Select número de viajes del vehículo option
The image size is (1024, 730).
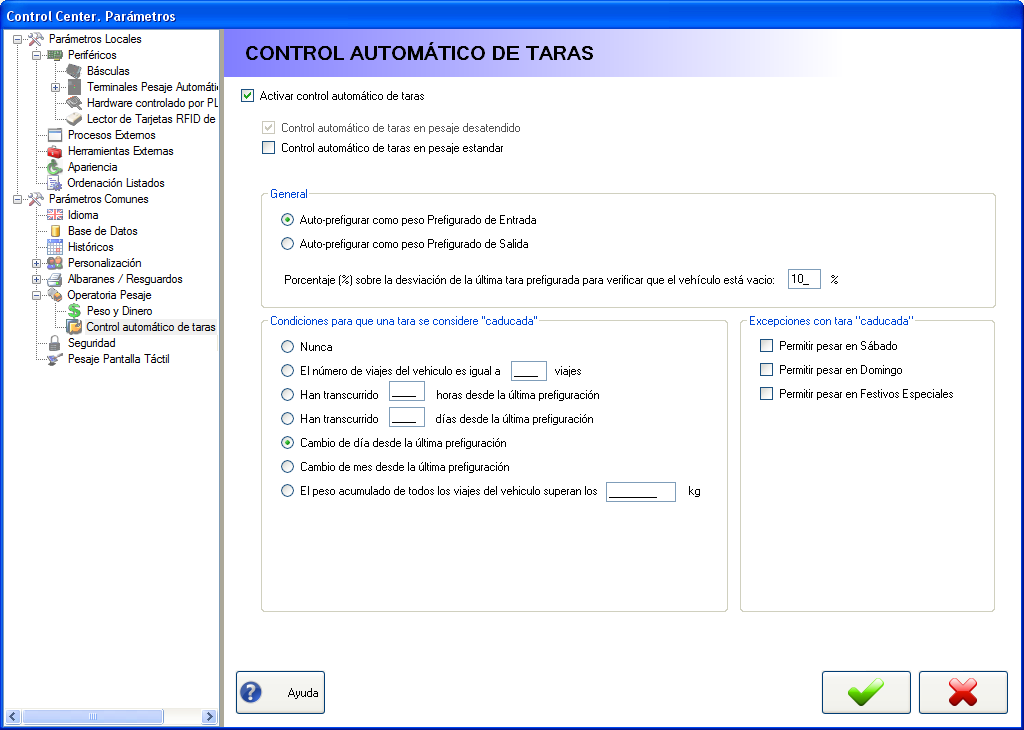point(287,371)
